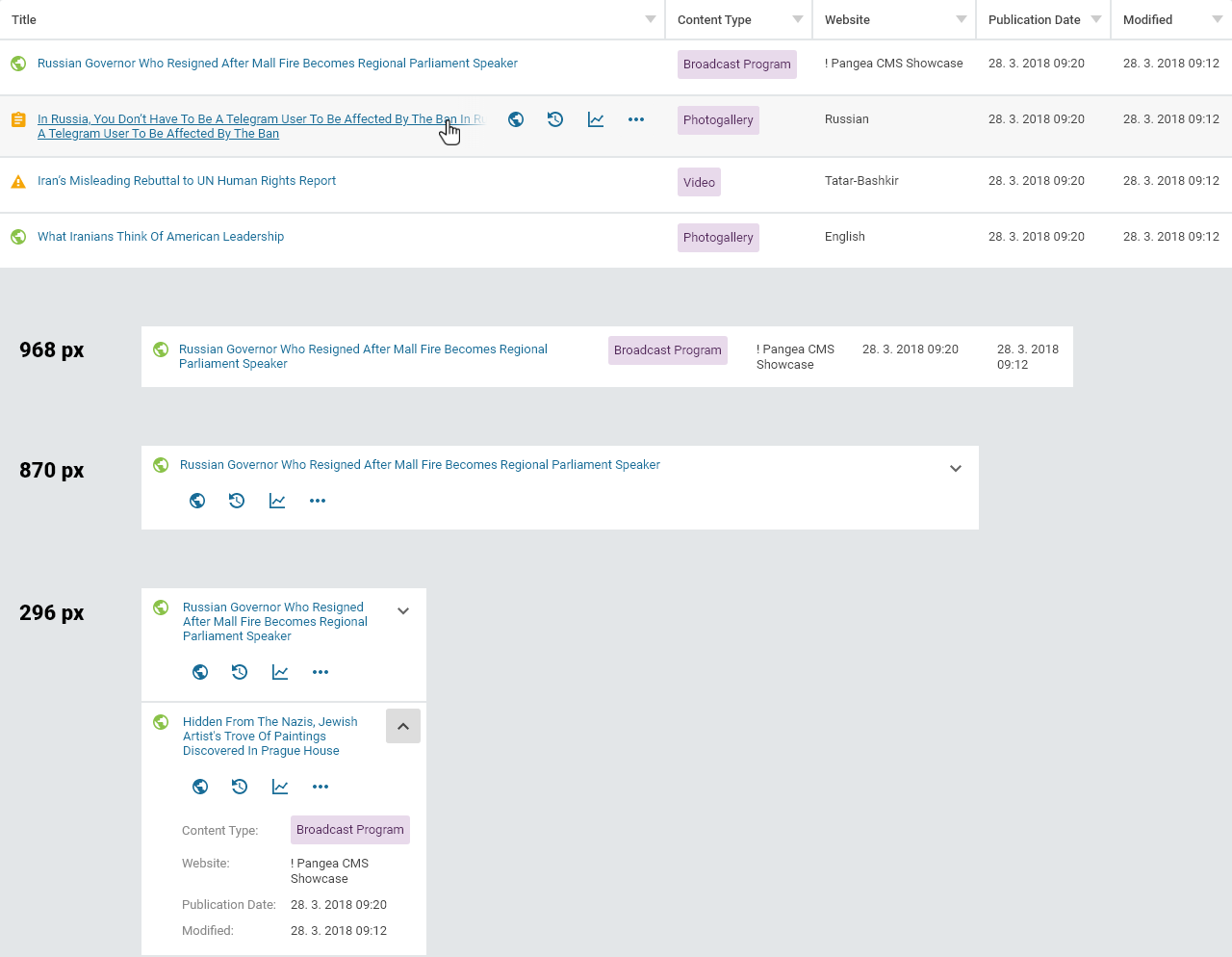Click the globe icon under Hidden From The Nazis card
The width and height of the screenshot is (1232, 957).
(200, 787)
